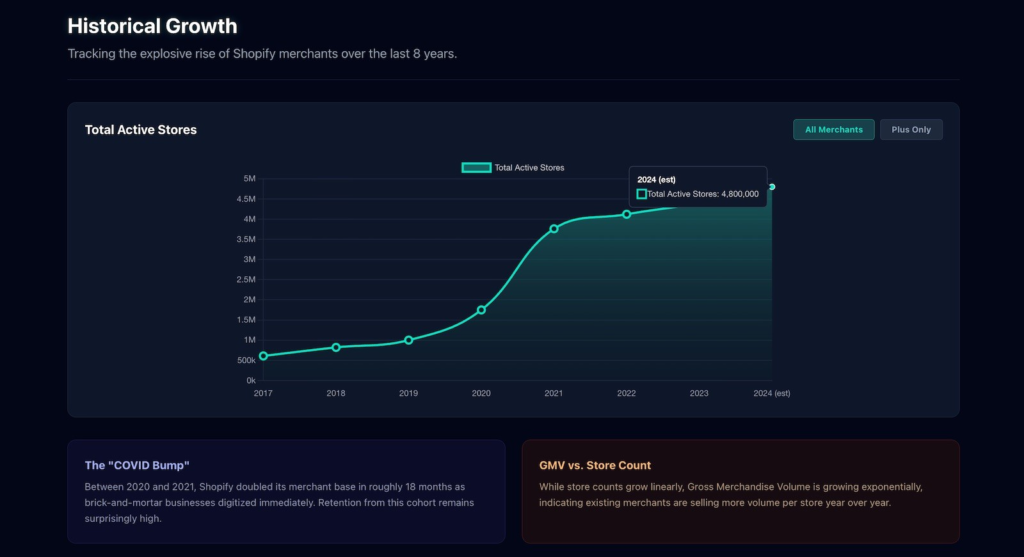This screenshot has height=557, width=1024.
Task: Switch chart to Plus Only
Action: tap(911, 130)
